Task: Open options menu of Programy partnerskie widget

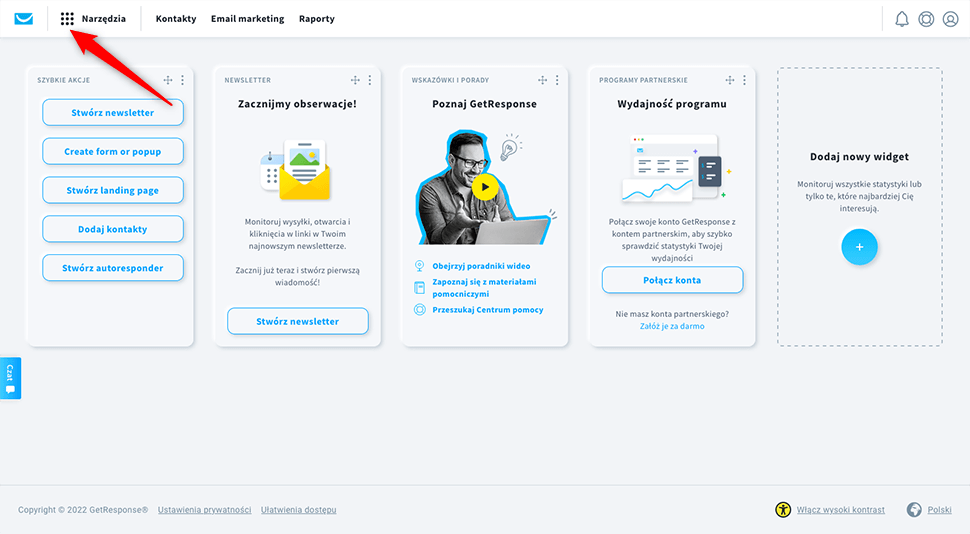Action: click(x=745, y=80)
